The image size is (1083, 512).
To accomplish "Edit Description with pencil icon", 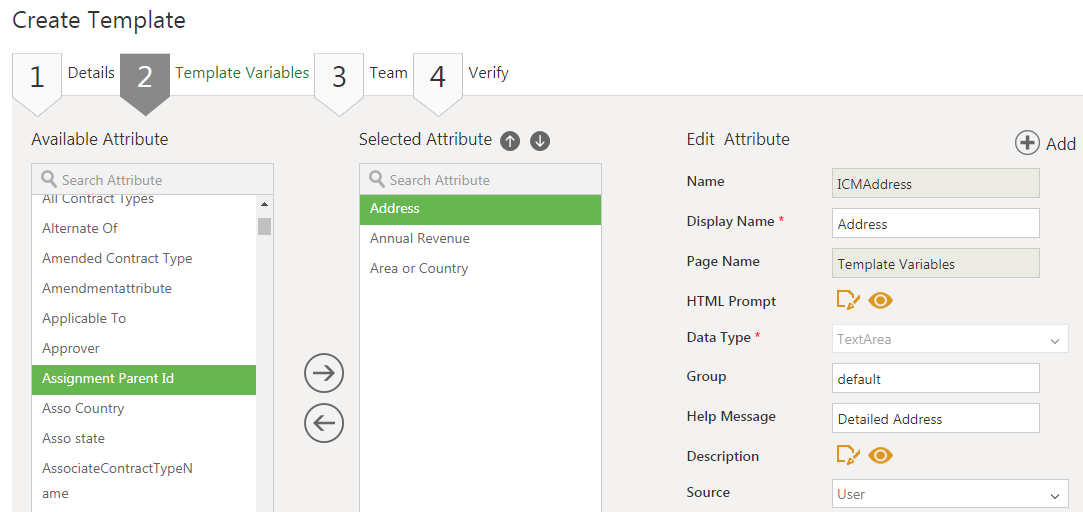I will coord(847,455).
